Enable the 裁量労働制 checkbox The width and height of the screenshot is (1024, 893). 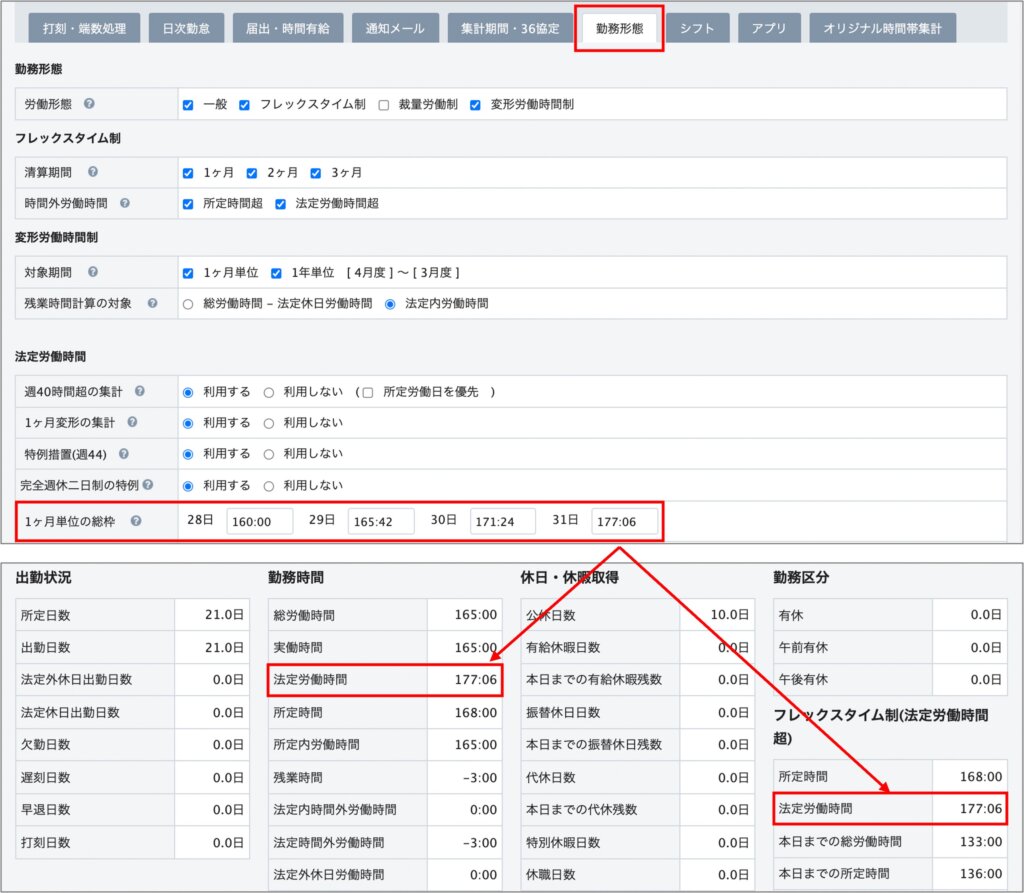384,105
